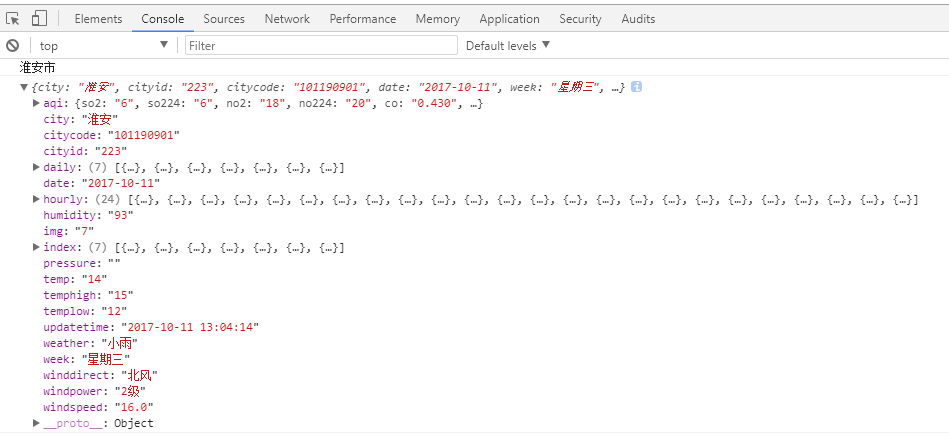Open the top context selector dropdown
The width and height of the screenshot is (949, 436).
coord(103,45)
